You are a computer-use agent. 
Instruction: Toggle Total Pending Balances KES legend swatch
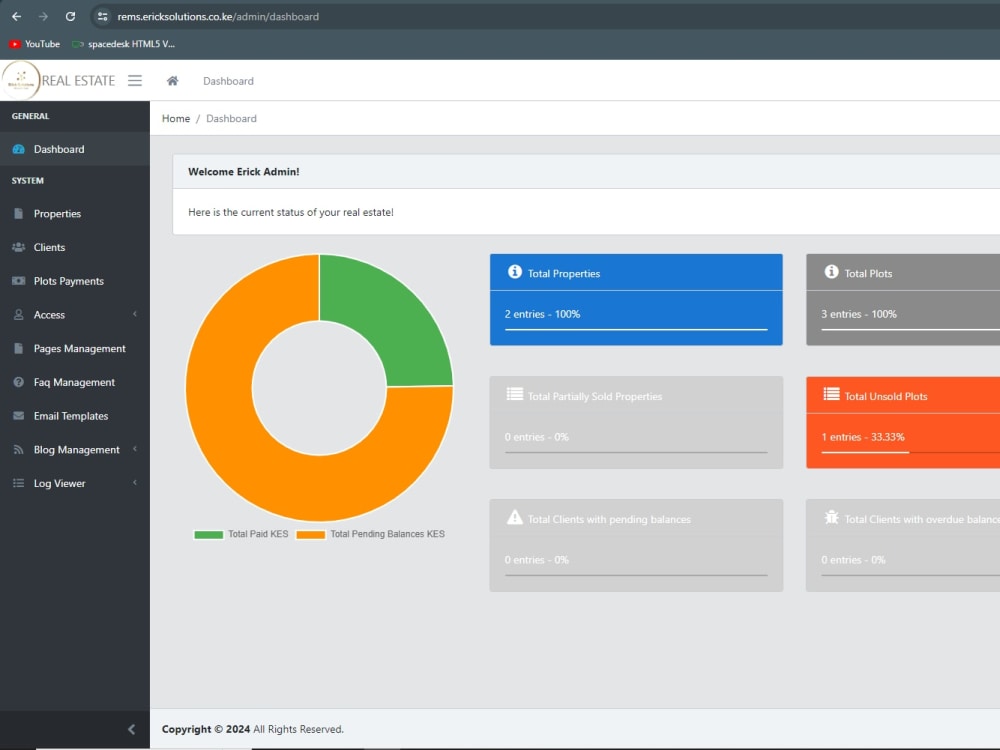[x=311, y=535]
